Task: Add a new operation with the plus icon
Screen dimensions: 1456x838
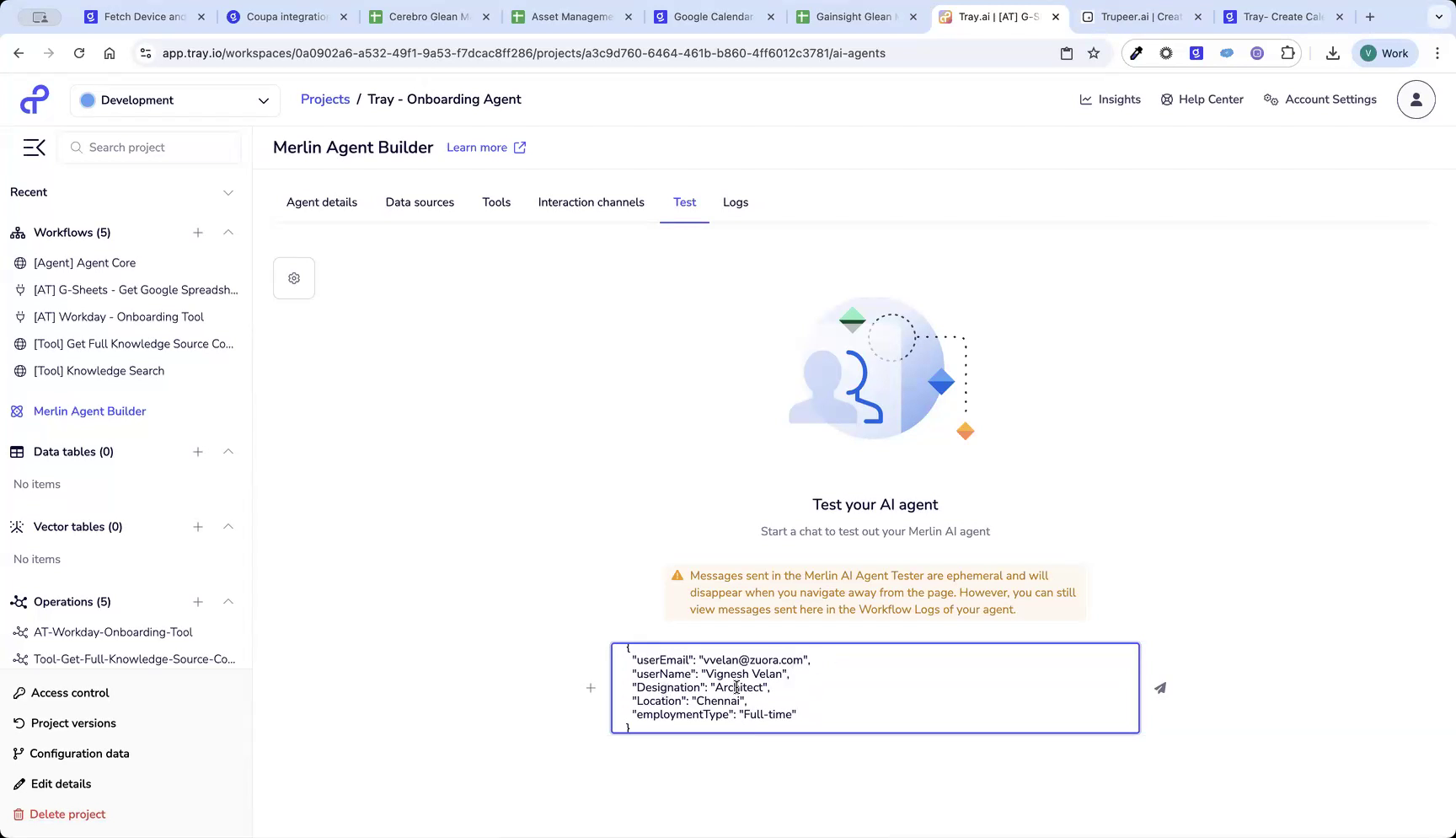Action: coord(198,602)
